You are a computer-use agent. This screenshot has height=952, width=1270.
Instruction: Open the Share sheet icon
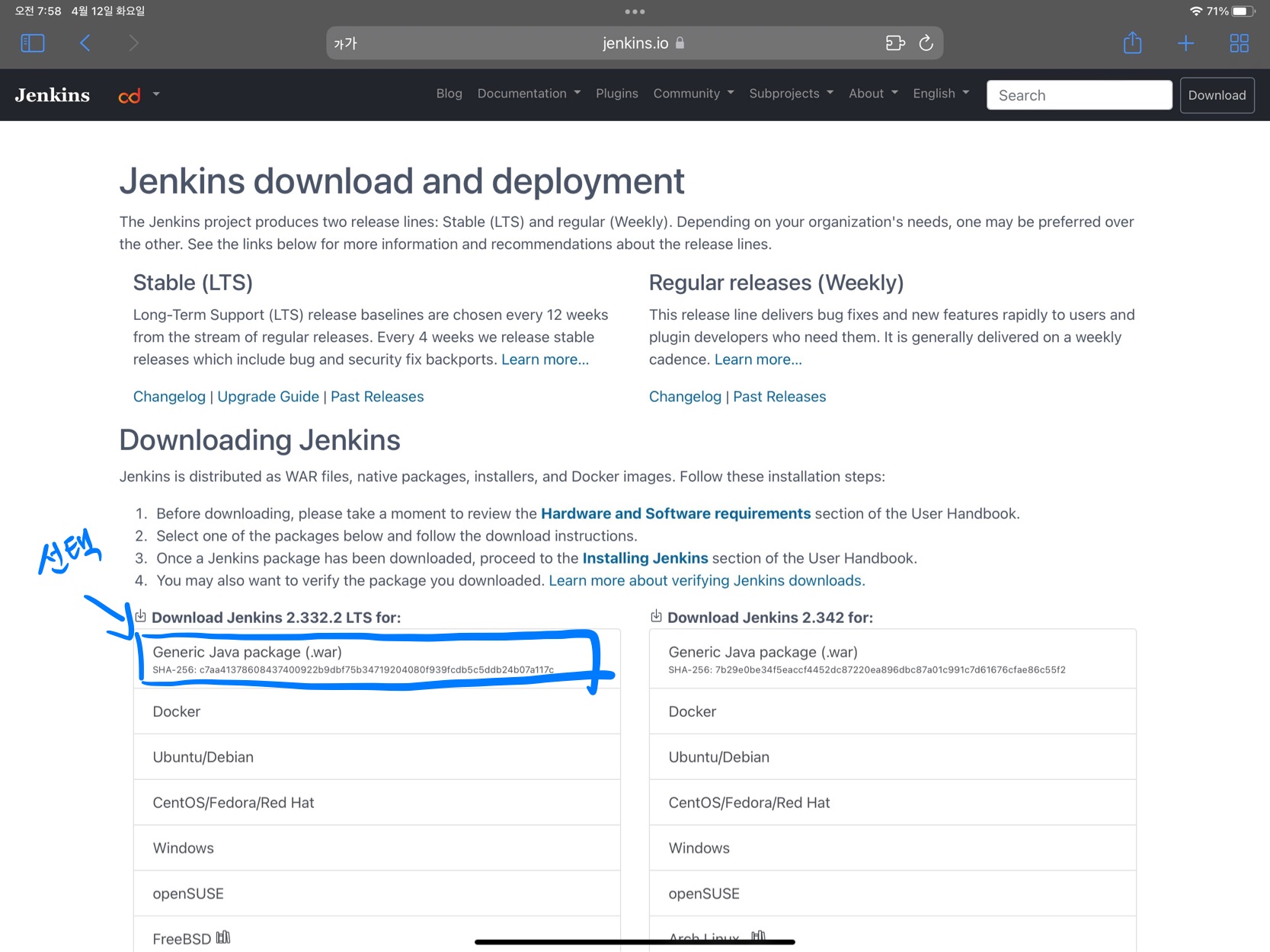pos(1132,43)
